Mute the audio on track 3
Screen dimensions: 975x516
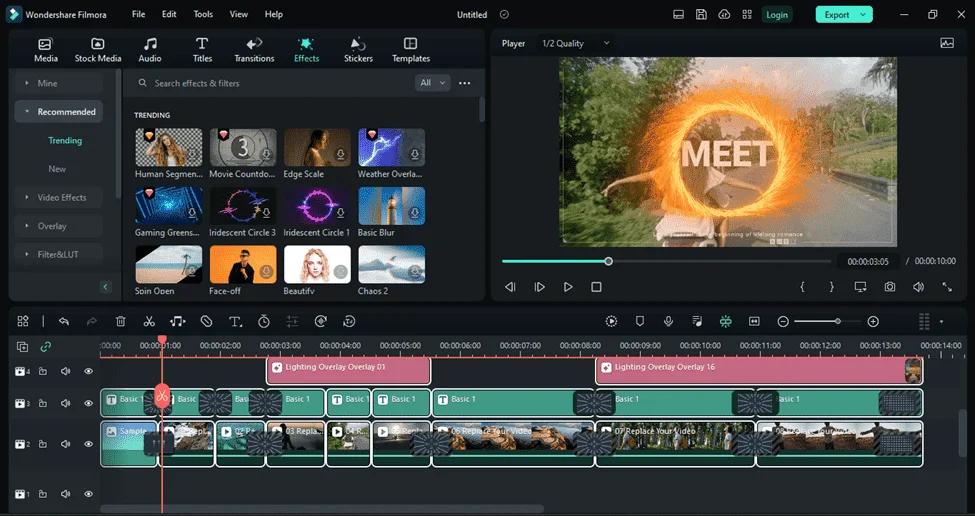(x=65, y=403)
